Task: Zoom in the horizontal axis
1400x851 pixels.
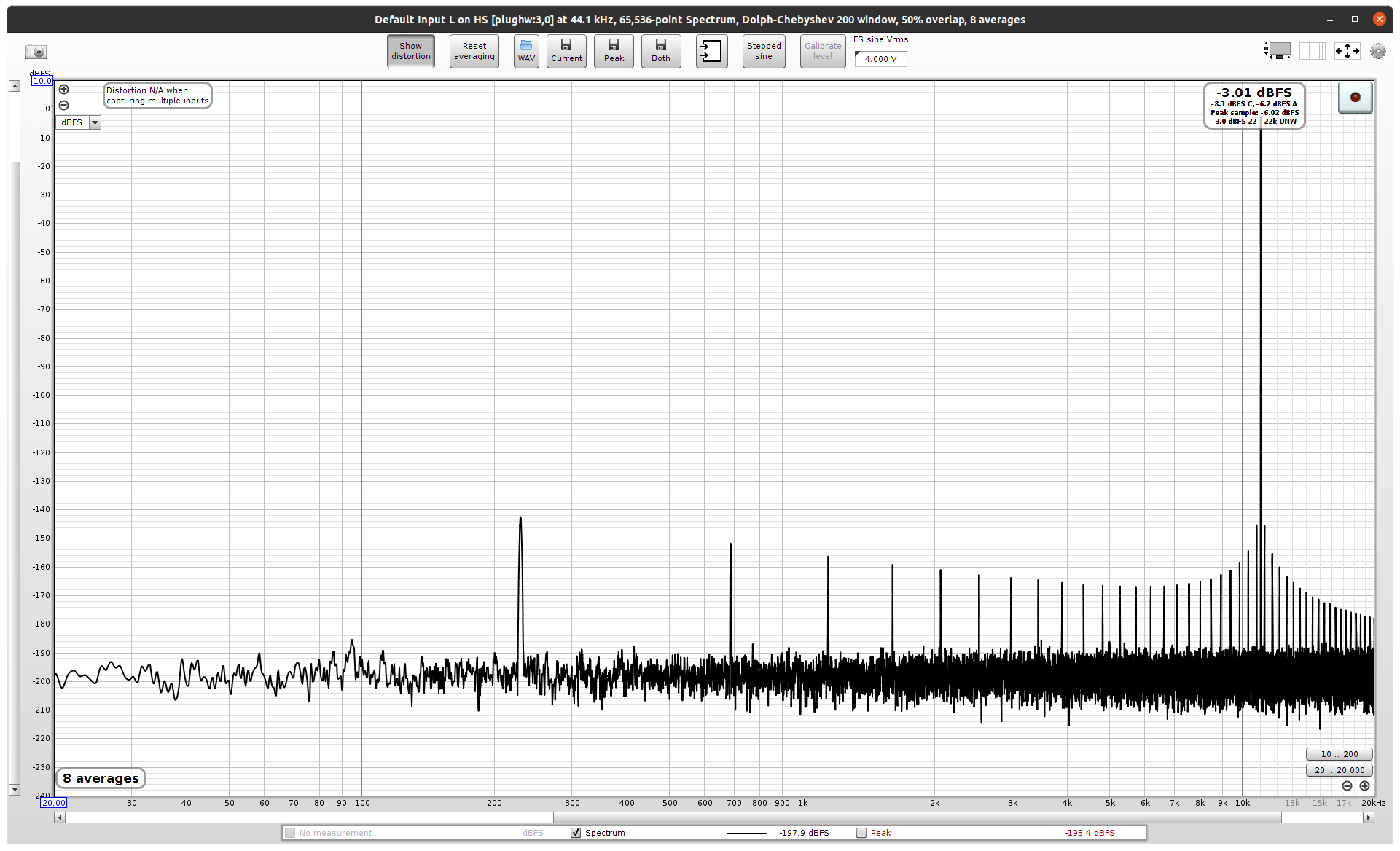Action: [x=1364, y=786]
